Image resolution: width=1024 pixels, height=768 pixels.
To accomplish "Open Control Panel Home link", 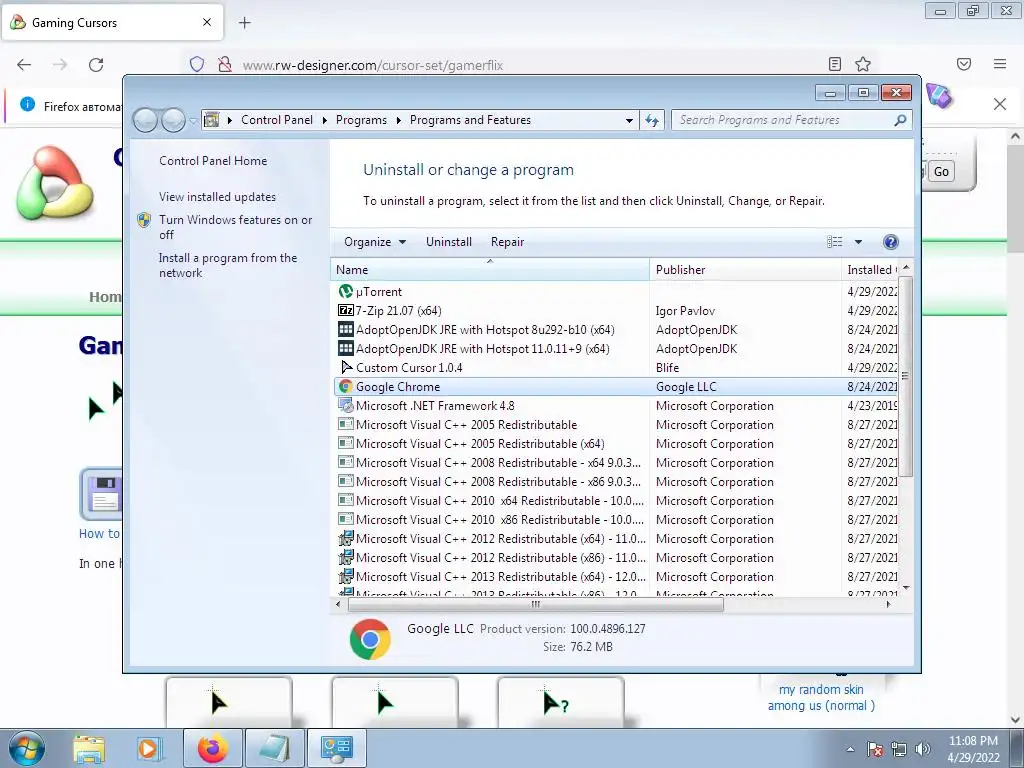I will click(213, 161).
